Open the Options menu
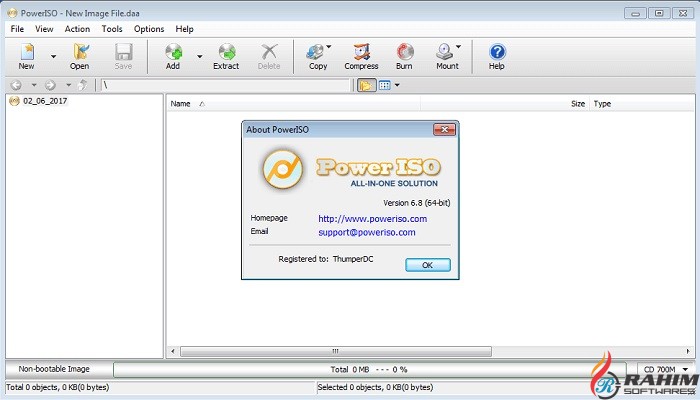The height and width of the screenshot is (400, 700). click(149, 29)
